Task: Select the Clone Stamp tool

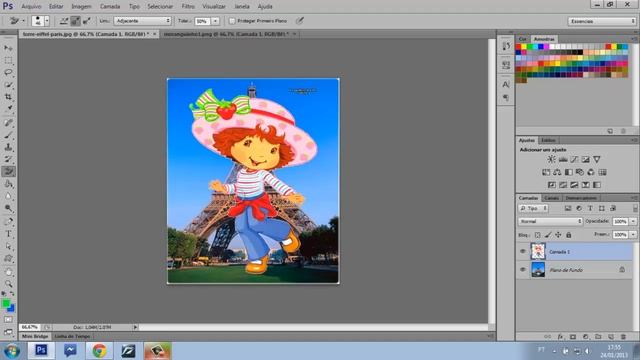Action: pyautogui.click(x=8, y=147)
